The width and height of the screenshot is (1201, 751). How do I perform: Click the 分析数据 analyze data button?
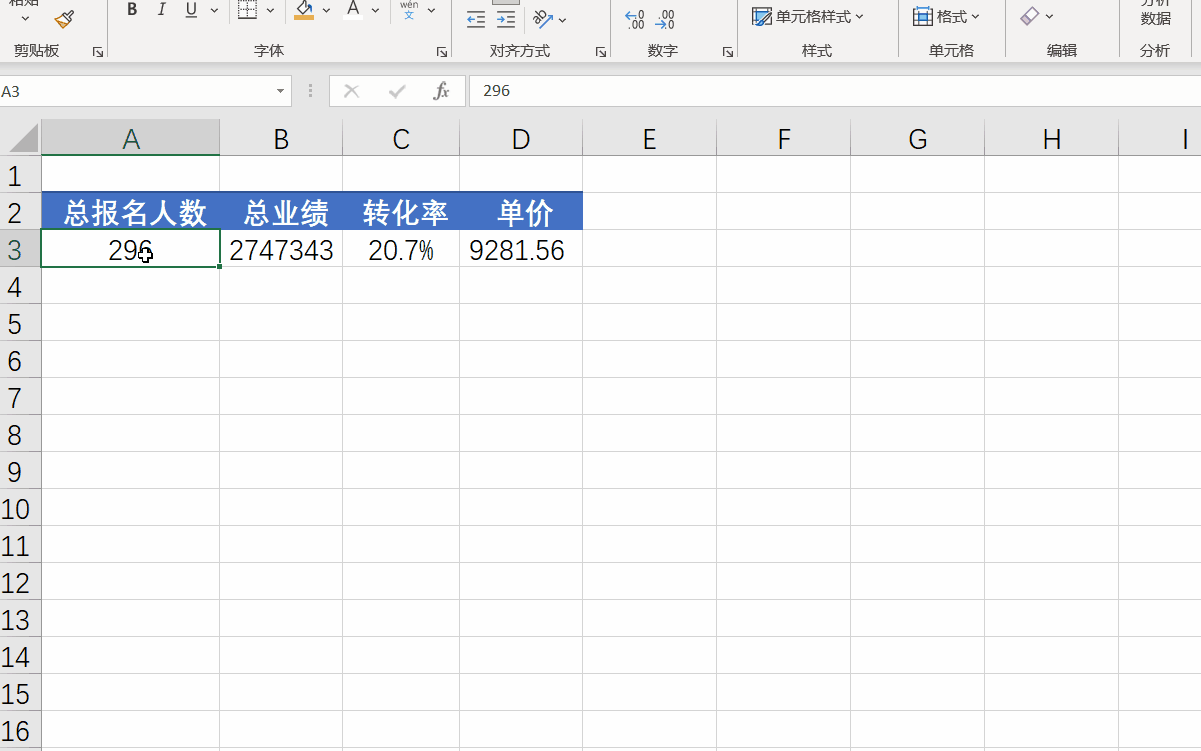[1155, 12]
